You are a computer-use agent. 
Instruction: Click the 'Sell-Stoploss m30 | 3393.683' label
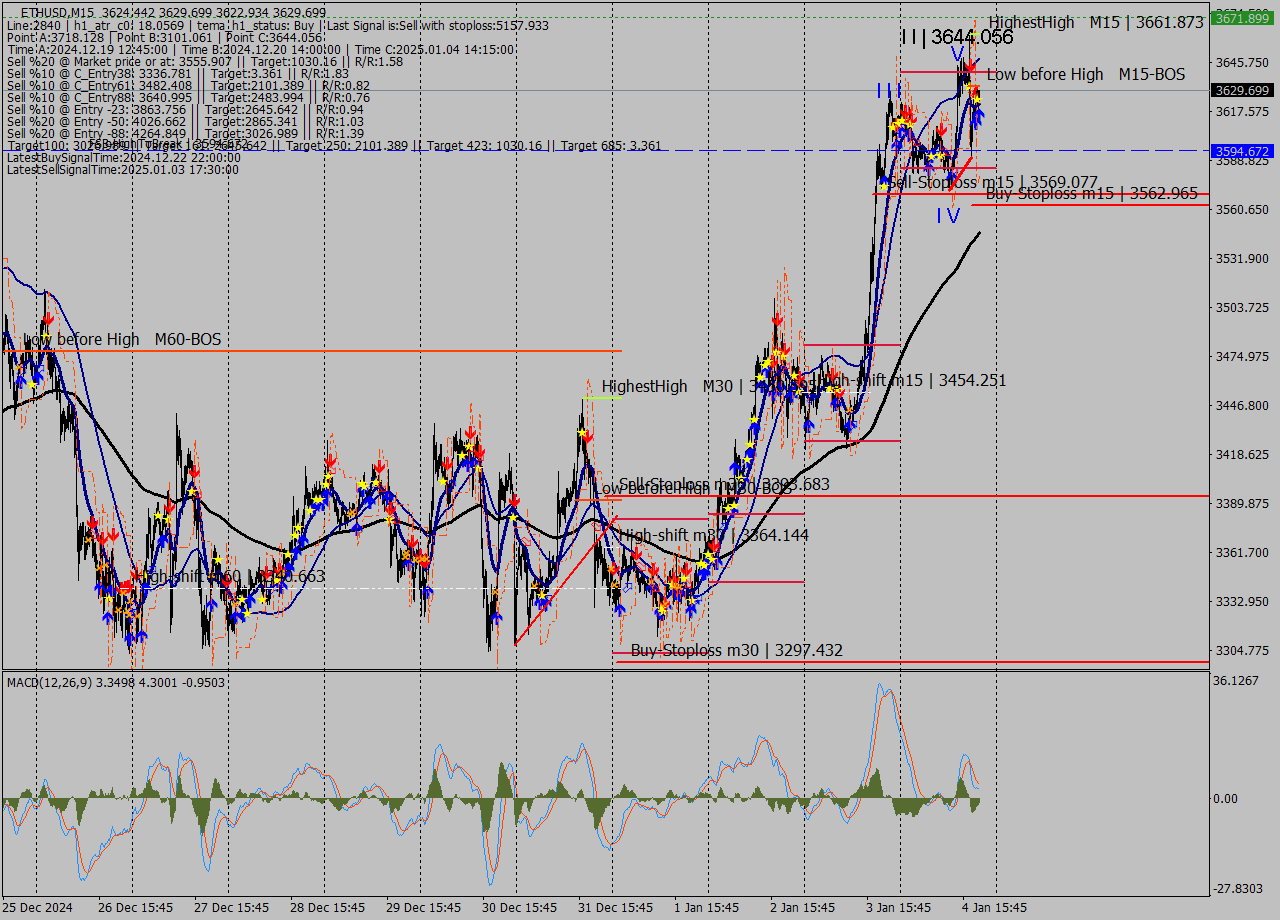(x=725, y=484)
